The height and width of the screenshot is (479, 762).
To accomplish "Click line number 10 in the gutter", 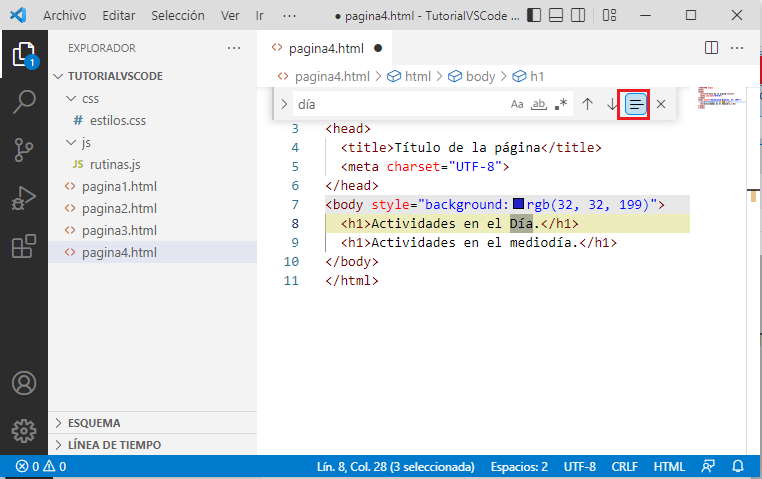I will tap(291, 262).
